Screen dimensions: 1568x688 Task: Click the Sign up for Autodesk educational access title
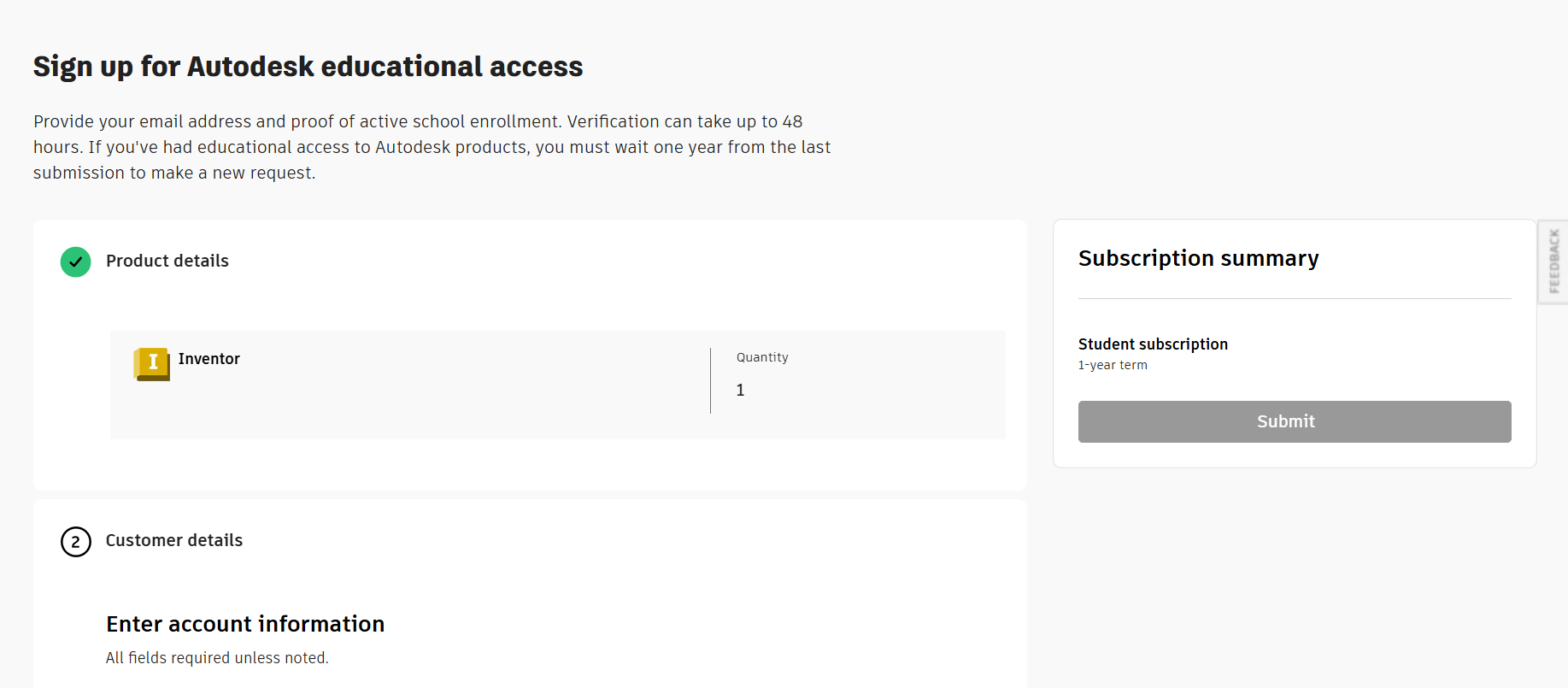[x=308, y=67]
